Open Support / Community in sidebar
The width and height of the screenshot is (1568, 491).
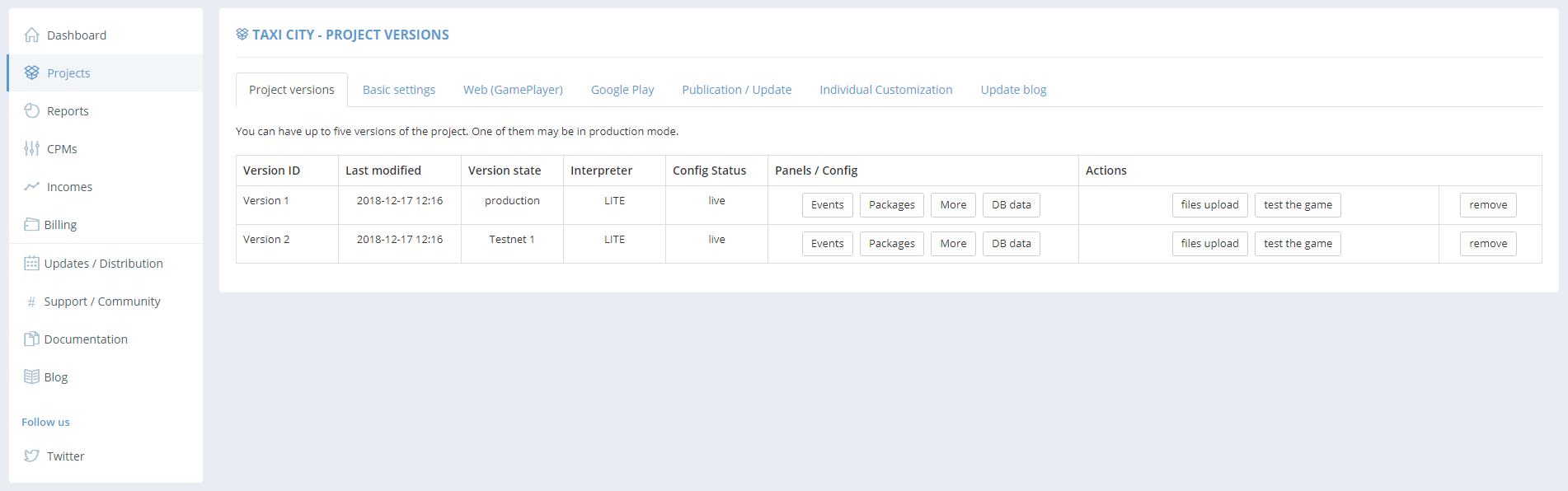[102, 302]
